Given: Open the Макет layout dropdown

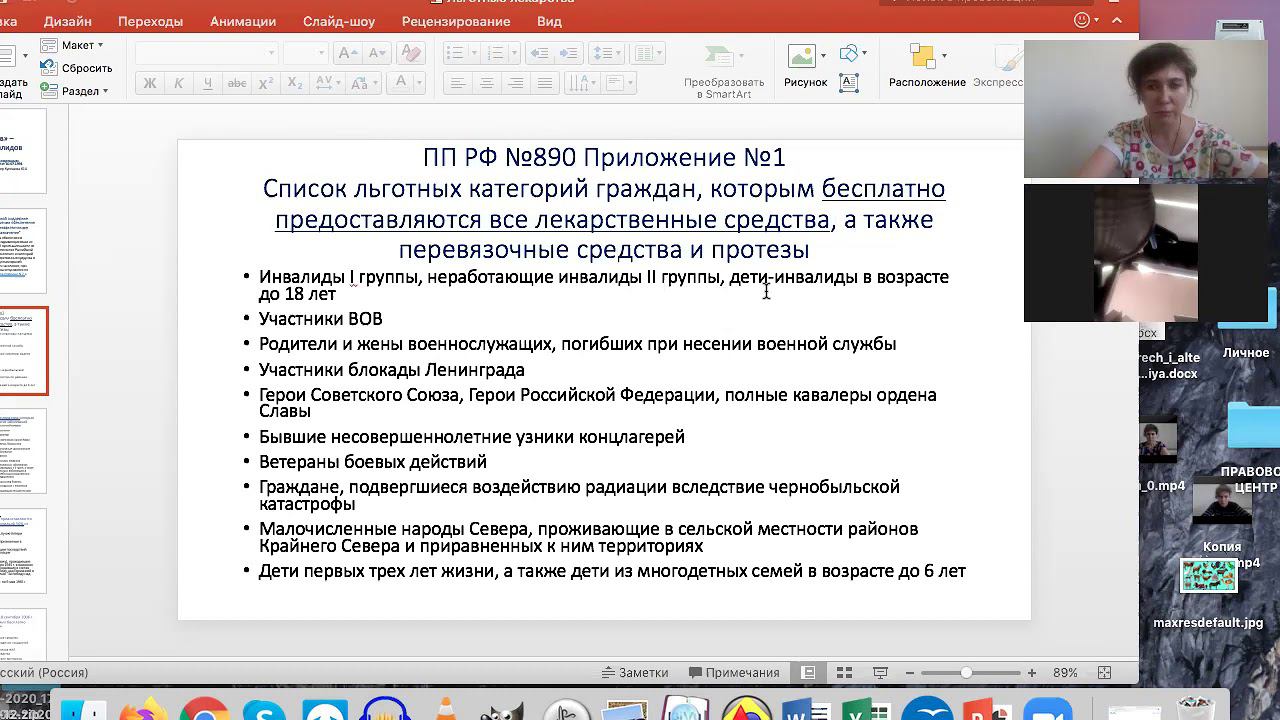Looking at the screenshot, I should 72,45.
